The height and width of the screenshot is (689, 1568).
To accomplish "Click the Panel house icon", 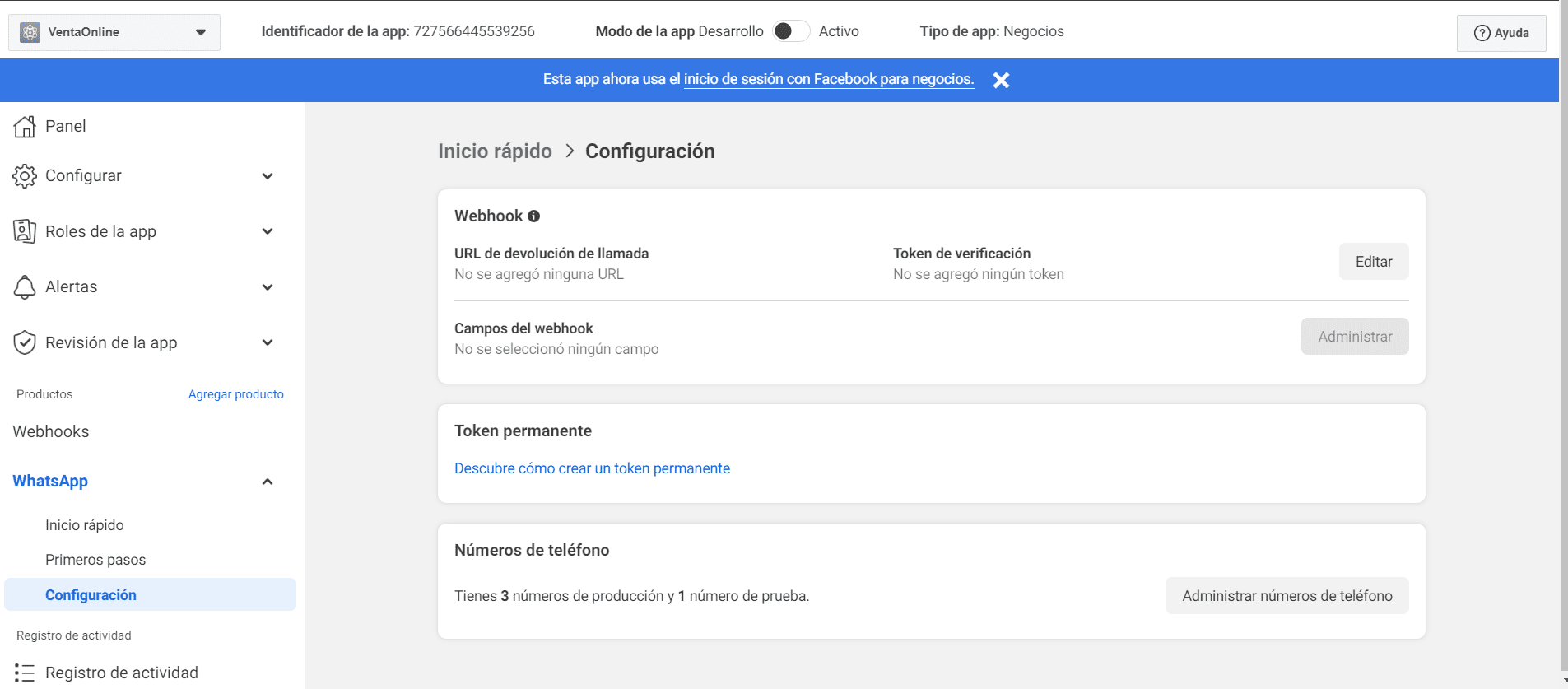I will 25,126.
